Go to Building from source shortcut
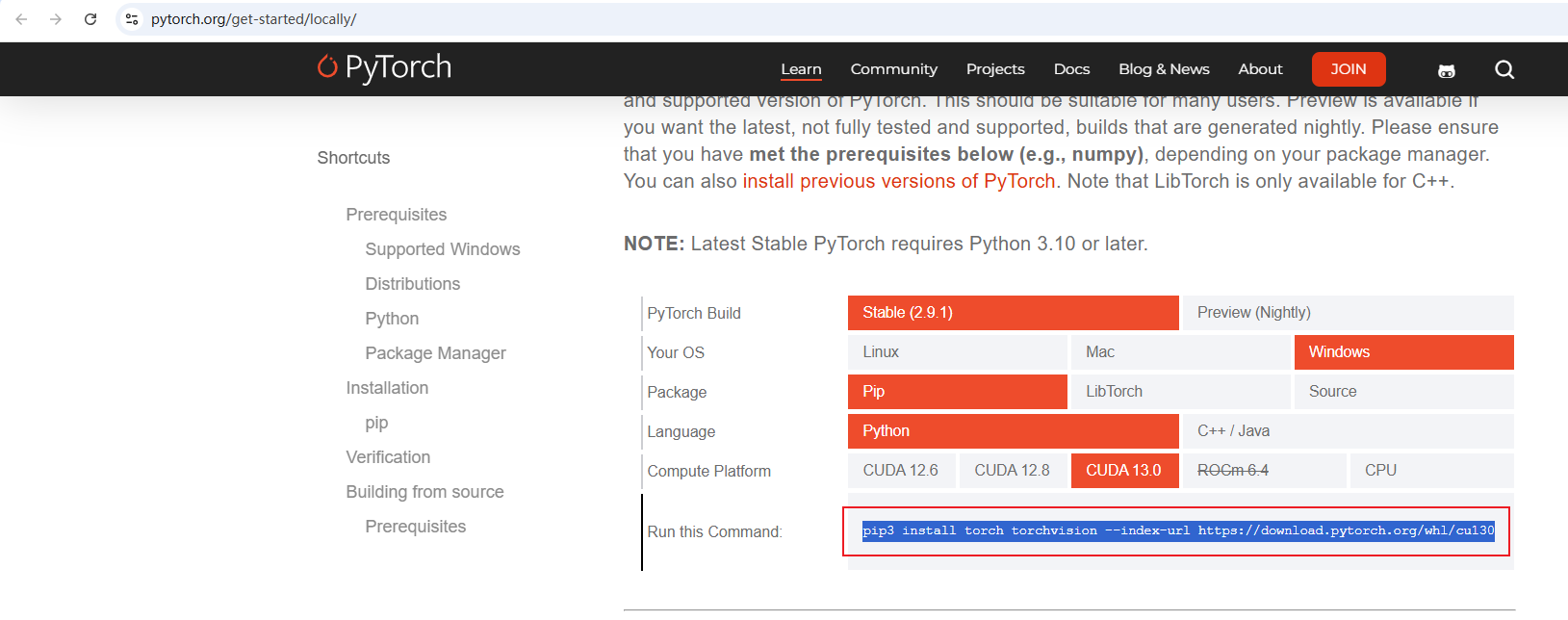 [424, 492]
